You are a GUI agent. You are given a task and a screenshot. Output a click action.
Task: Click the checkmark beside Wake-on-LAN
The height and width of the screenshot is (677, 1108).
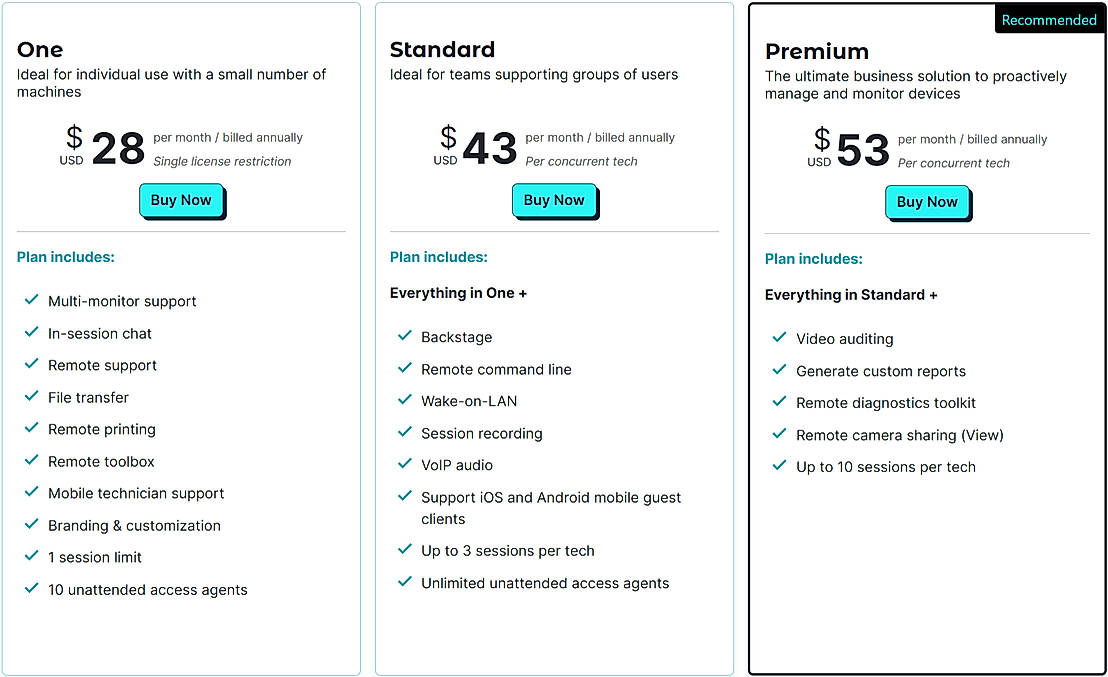pos(404,400)
